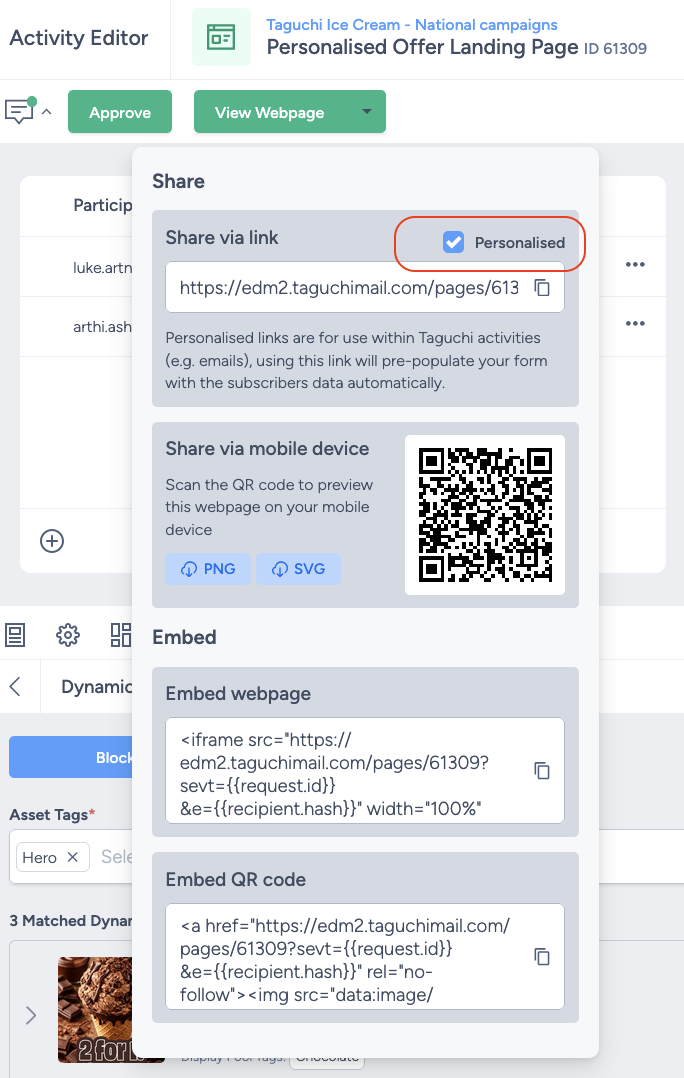The image size is (684, 1078).
Task: Copy the Embed QR code snippet
Action: pyautogui.click(x=542, y=956)
